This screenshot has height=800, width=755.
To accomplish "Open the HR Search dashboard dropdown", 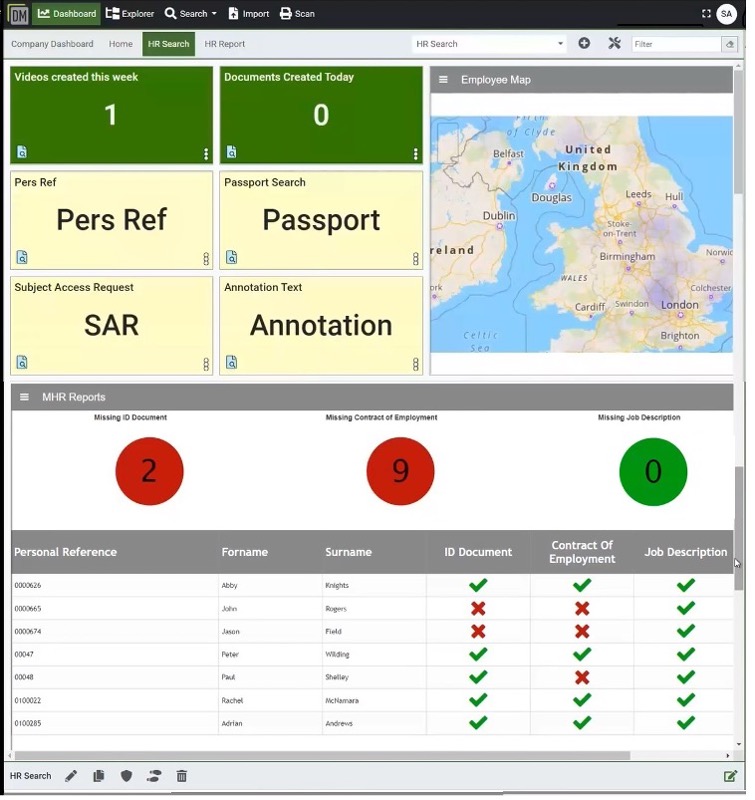I will pyautogui.click(x=489, y=44).
